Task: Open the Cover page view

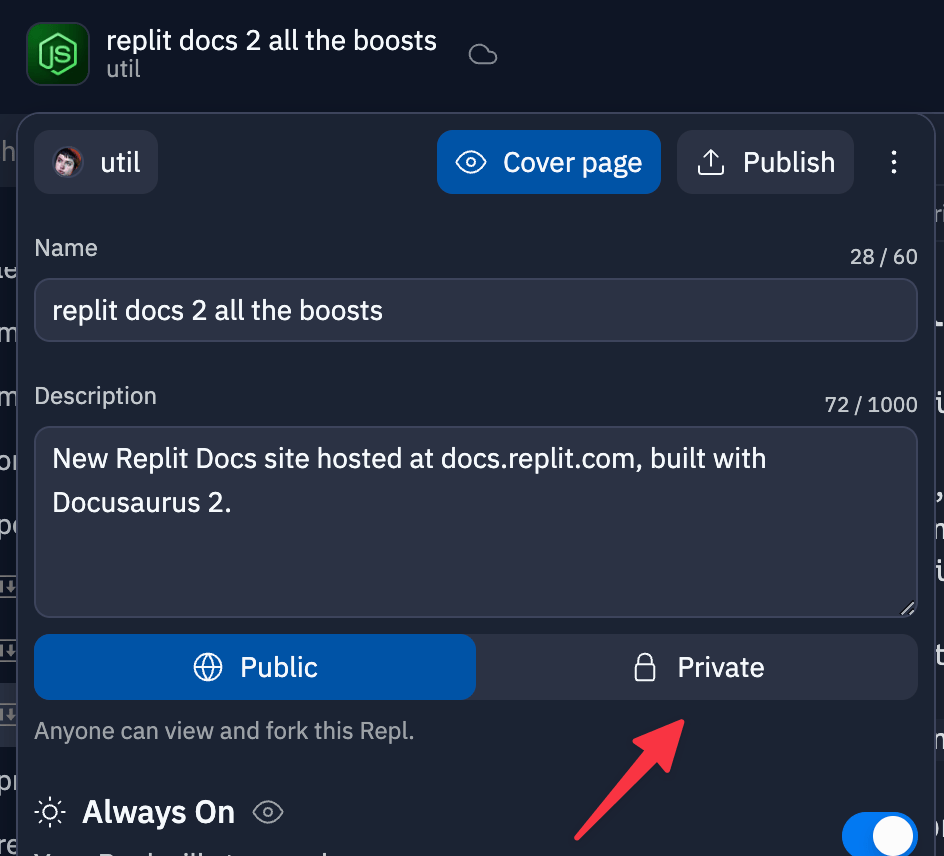Action: click(x=548, y=162)
